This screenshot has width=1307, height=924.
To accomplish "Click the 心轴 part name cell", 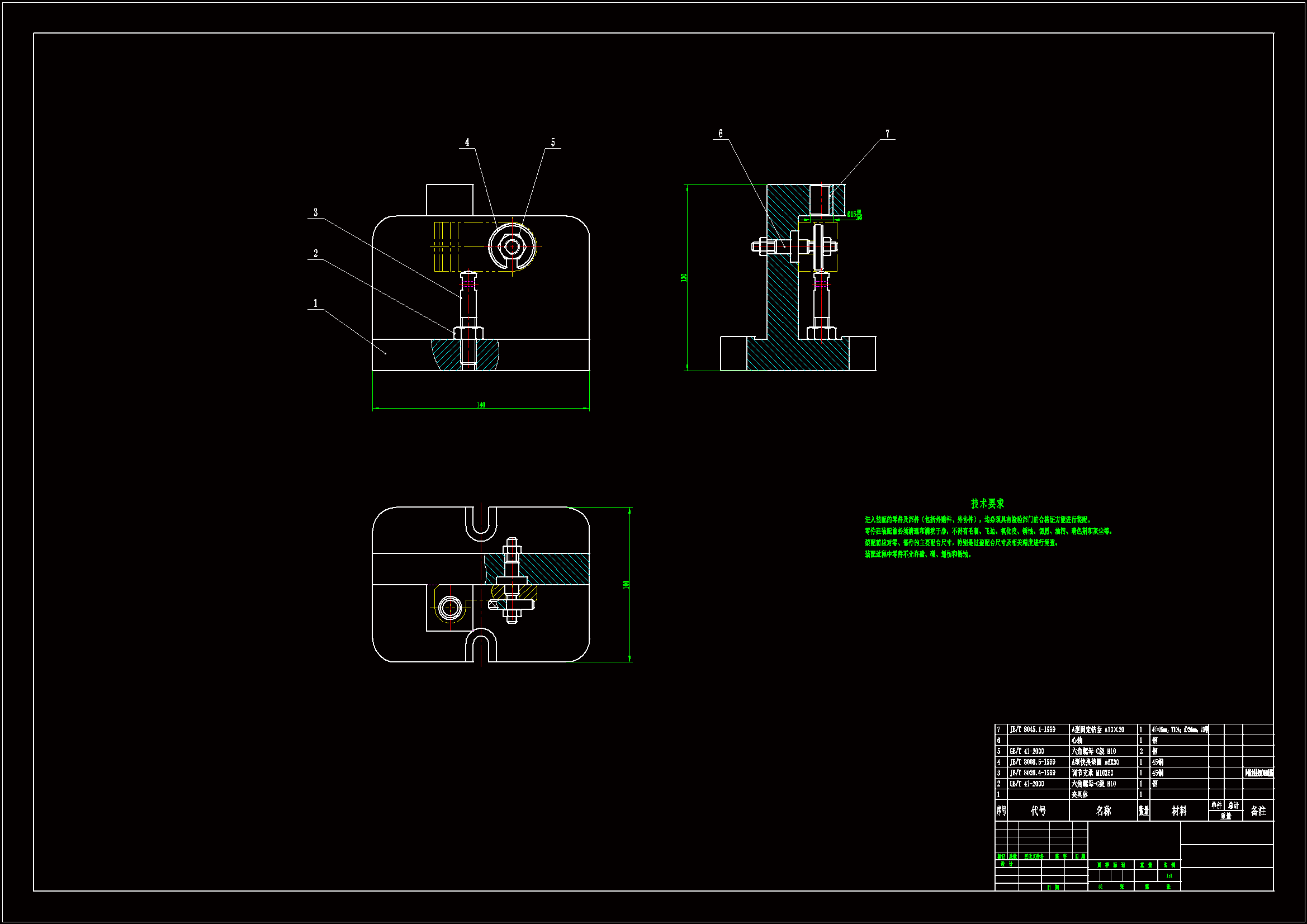I will tap(1077, 740).
